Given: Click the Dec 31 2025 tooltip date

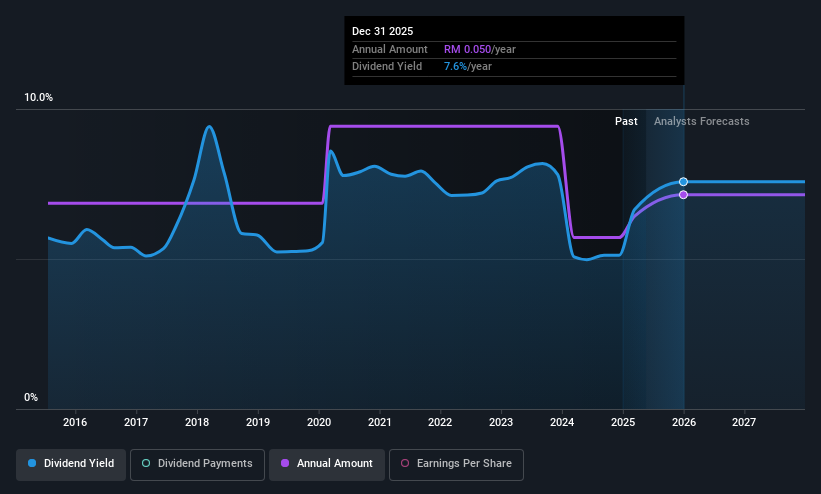Looking at the screenshot, I should click(x=382, y=31).
